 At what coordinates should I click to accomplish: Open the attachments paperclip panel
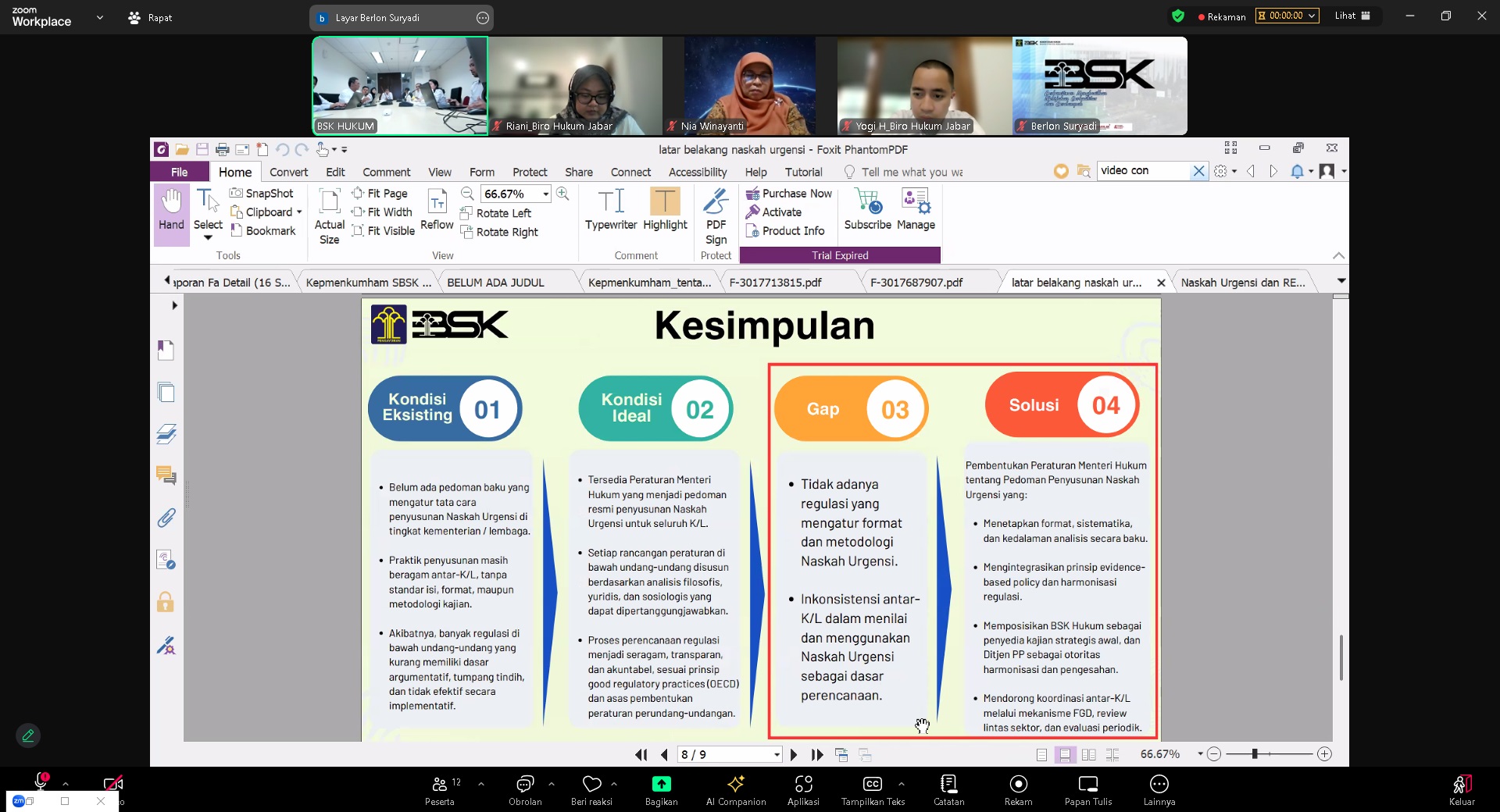[x=166, y=518]
